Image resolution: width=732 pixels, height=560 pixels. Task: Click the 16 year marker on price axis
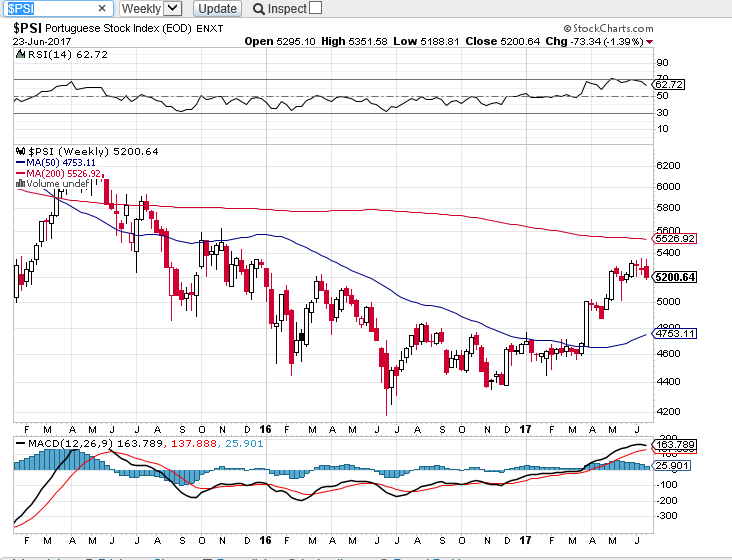coord(265,429)
